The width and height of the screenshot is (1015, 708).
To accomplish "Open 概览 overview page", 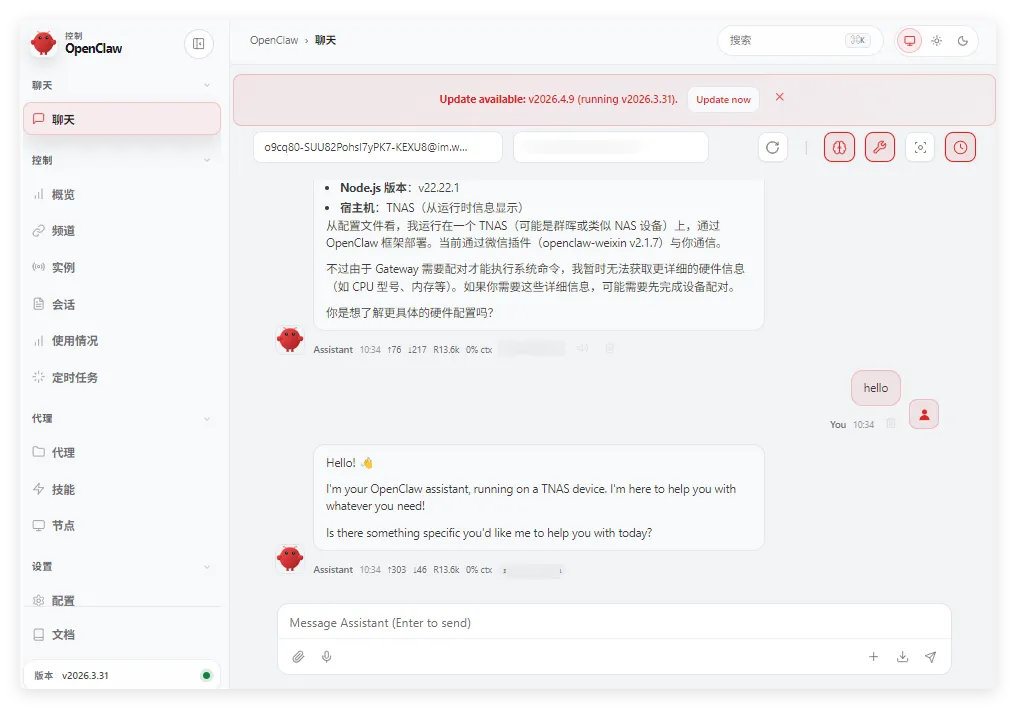I will (122, 194).
